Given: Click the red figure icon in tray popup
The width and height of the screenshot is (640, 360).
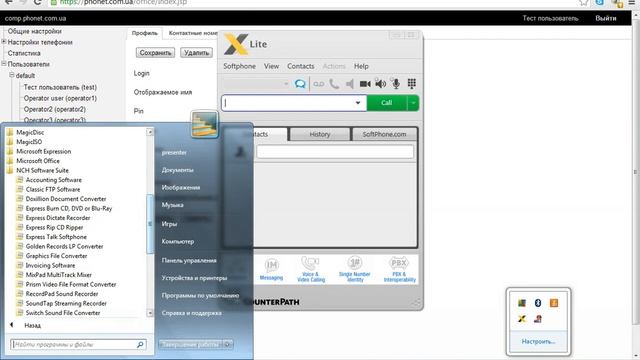Looking at the screenshot, I should (538, 319).
